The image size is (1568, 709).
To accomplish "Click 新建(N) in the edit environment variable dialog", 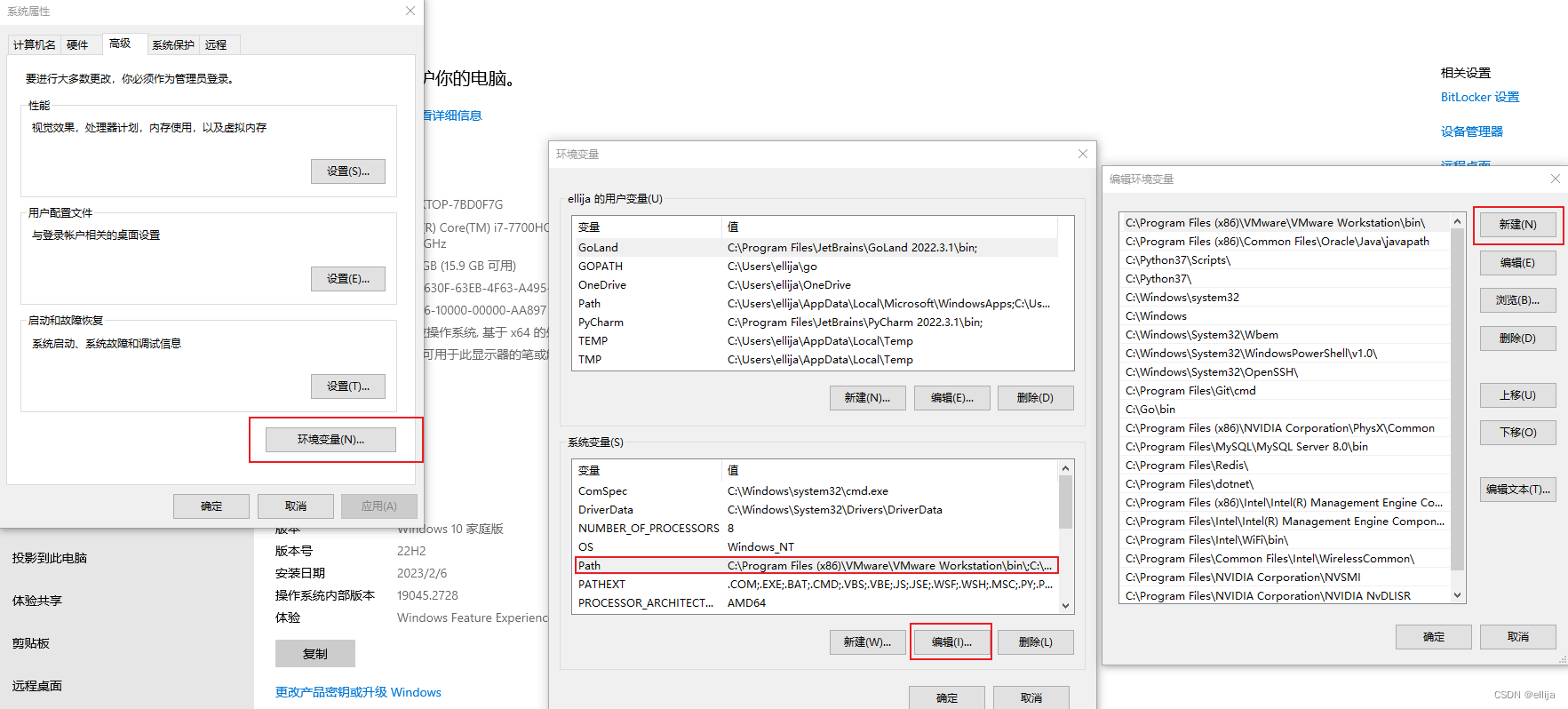I will (x=1517, y=225).
